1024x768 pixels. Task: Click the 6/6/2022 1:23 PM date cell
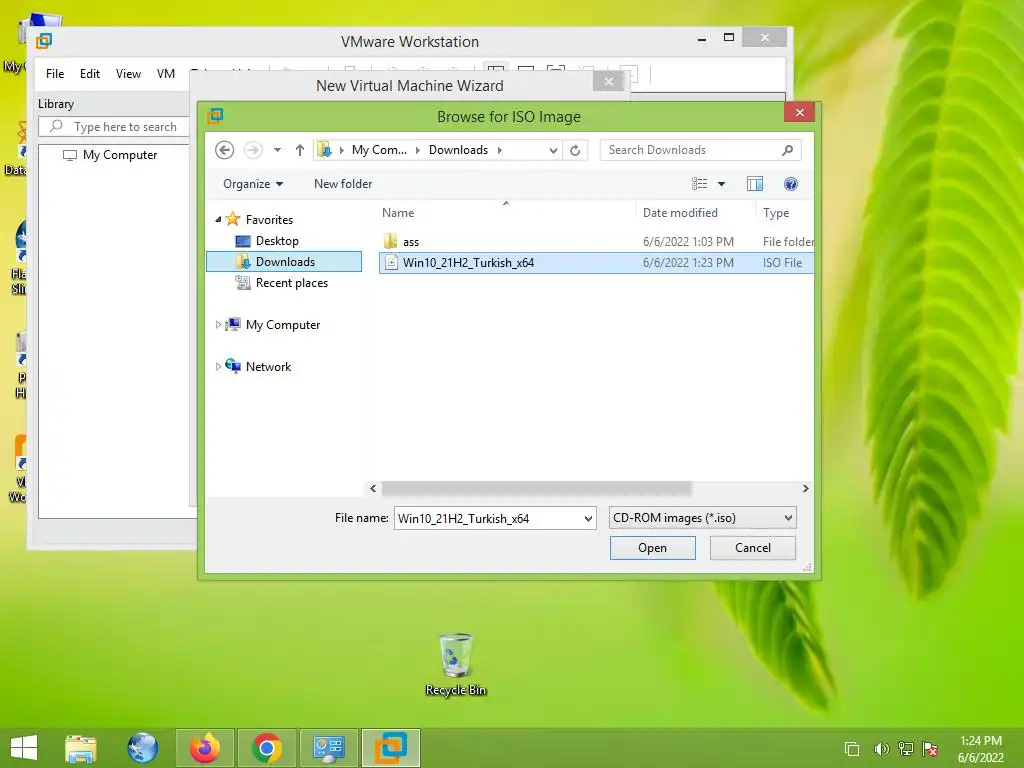point(688,263)
